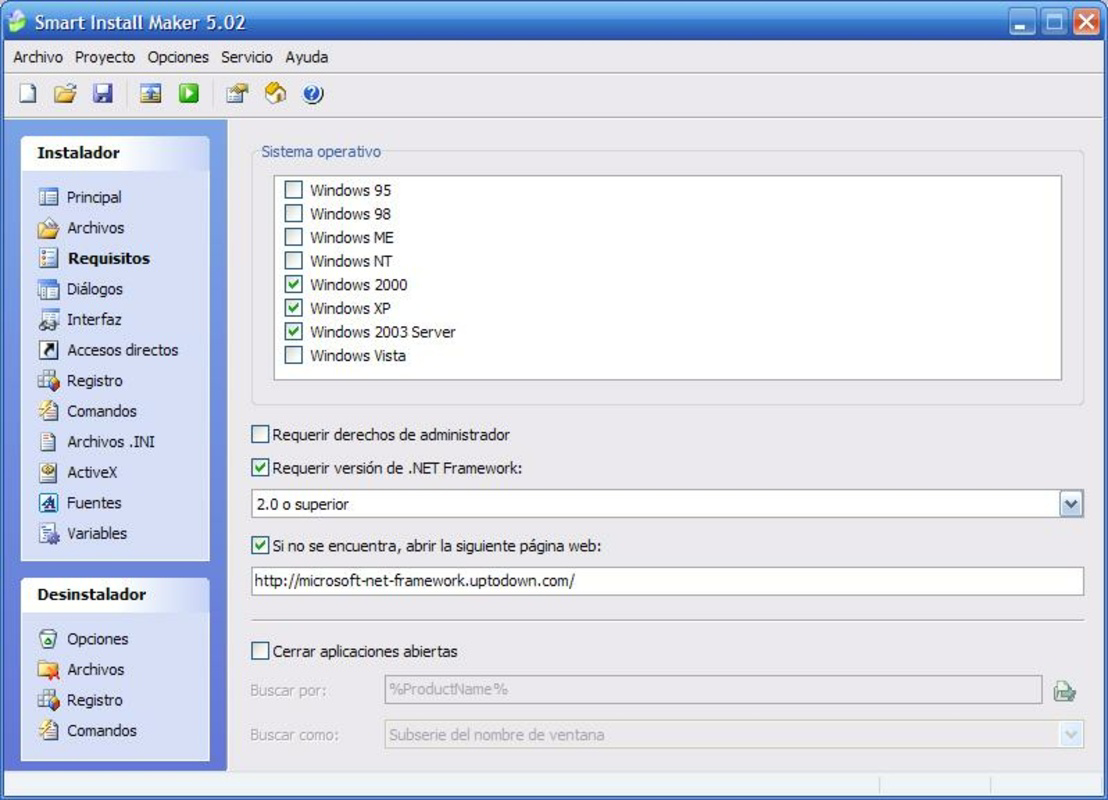This screenshot has height=800, width=1108.
Task: Click the Diálogos sidebar icon
Action: [x=48, y=288]
